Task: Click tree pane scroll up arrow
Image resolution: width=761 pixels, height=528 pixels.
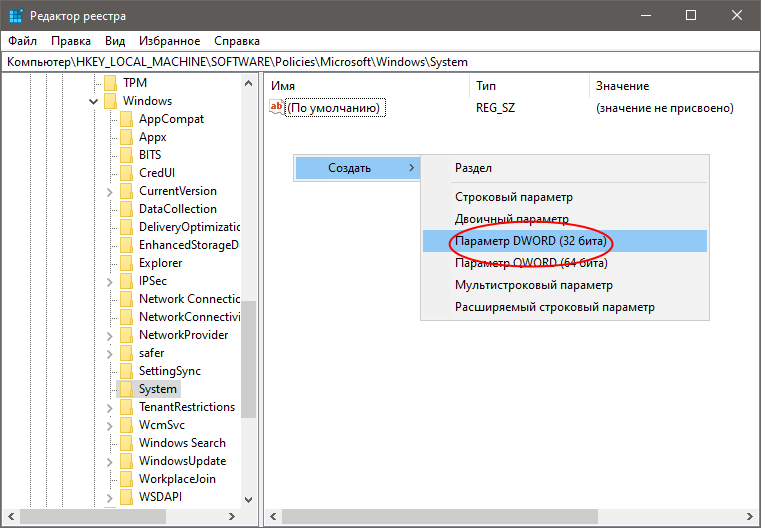Action: [248, 83]
